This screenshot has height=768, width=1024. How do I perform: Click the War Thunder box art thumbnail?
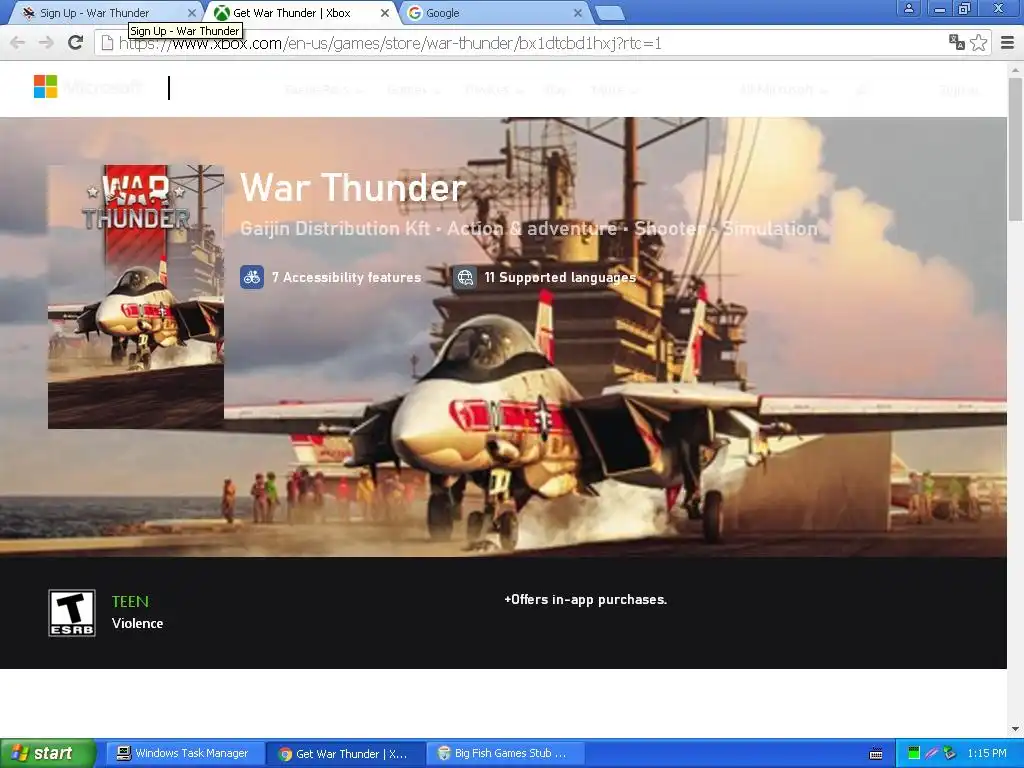click(136, 296)
